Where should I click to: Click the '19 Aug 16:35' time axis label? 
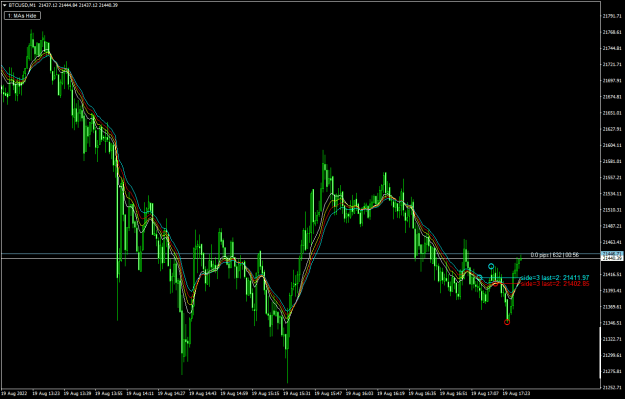(x=423, y=393)
